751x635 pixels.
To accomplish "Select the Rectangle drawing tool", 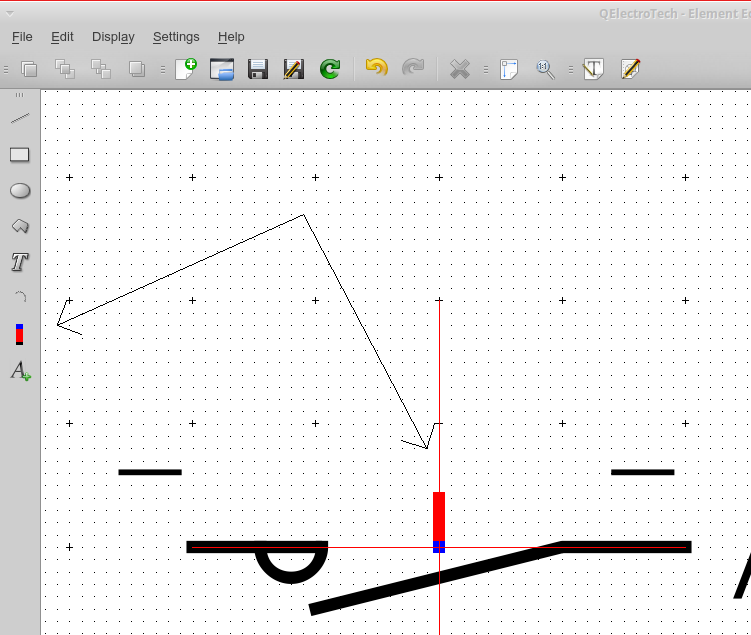I will [20, 155].
